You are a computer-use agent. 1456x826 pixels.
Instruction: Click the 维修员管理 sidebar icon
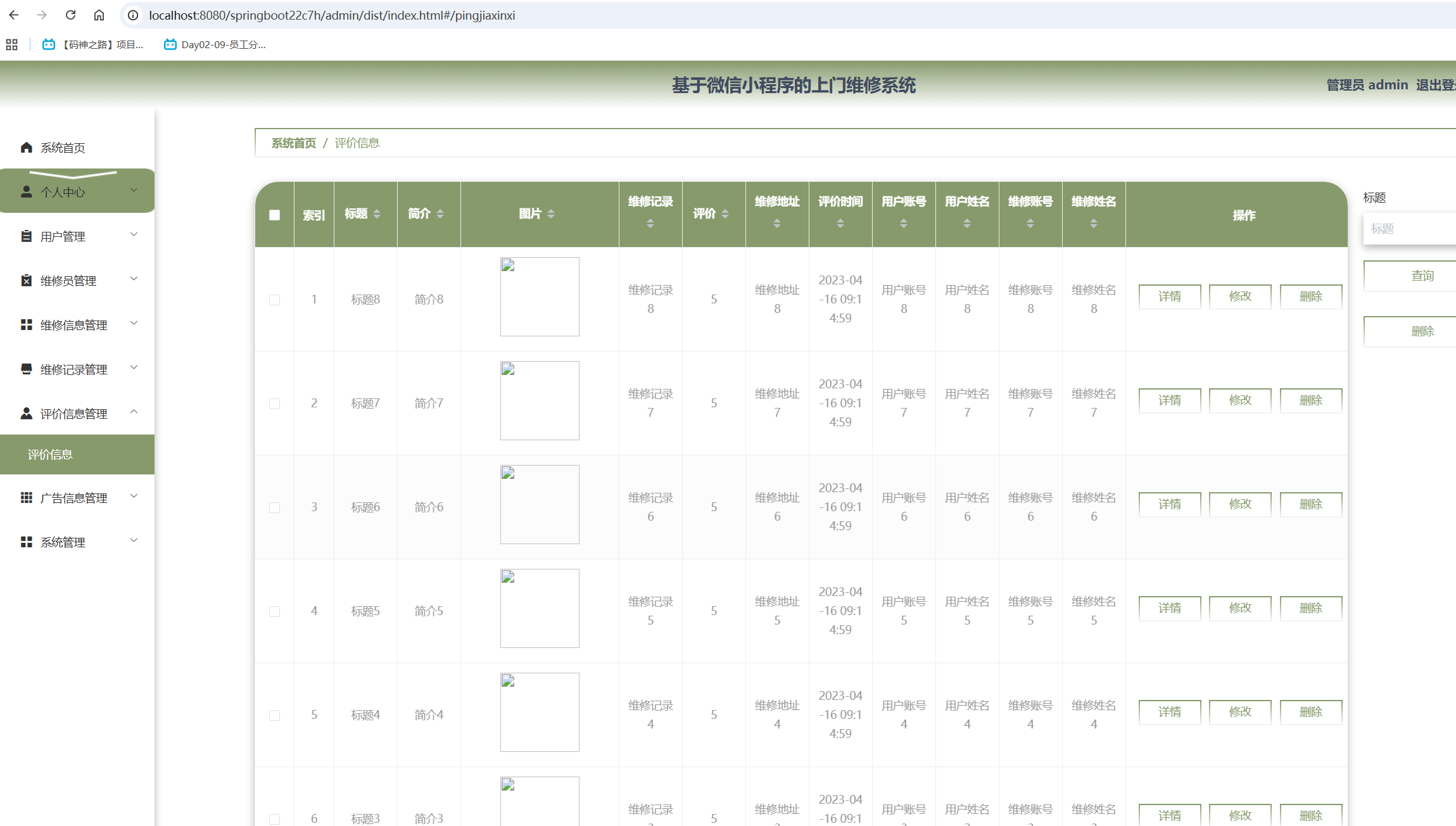coord(26,281)
